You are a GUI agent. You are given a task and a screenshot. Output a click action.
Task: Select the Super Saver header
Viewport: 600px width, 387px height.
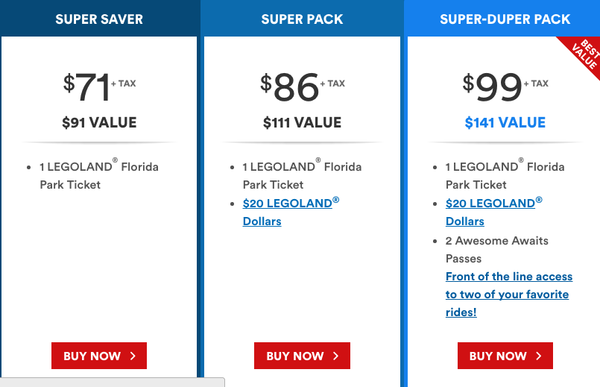[x=99, y=18]
